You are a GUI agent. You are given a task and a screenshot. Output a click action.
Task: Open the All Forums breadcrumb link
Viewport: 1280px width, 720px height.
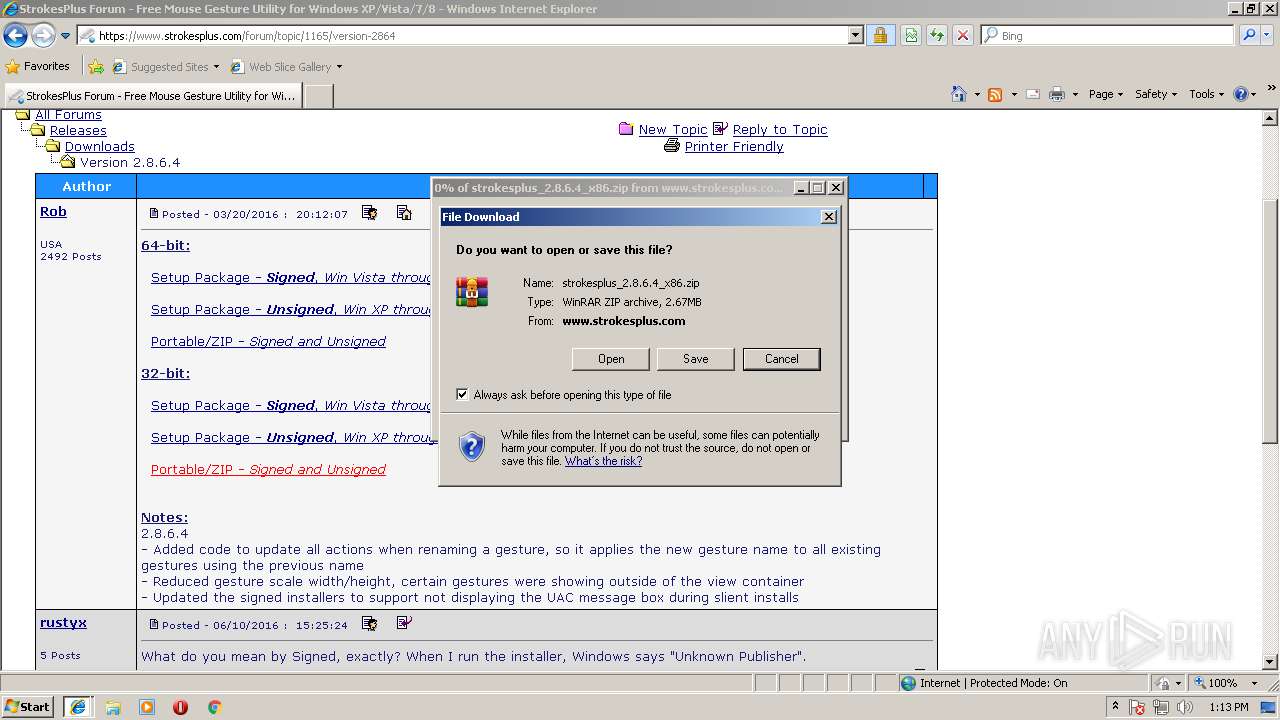click(68, 115)
